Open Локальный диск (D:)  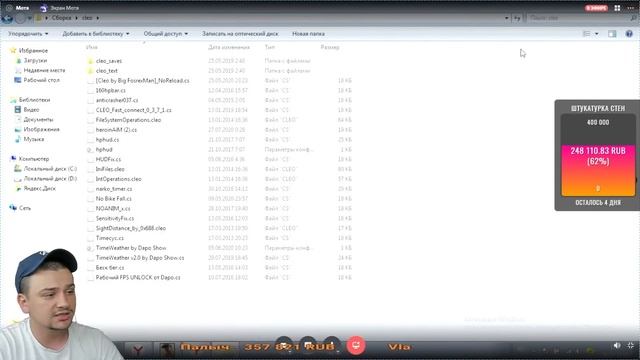(x=50, y=178)
